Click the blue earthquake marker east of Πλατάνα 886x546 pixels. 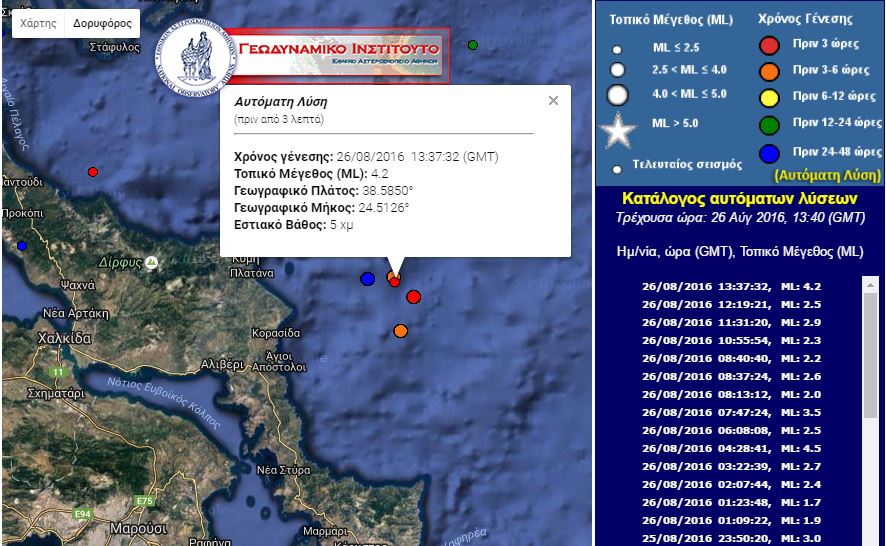click(368, 279)
